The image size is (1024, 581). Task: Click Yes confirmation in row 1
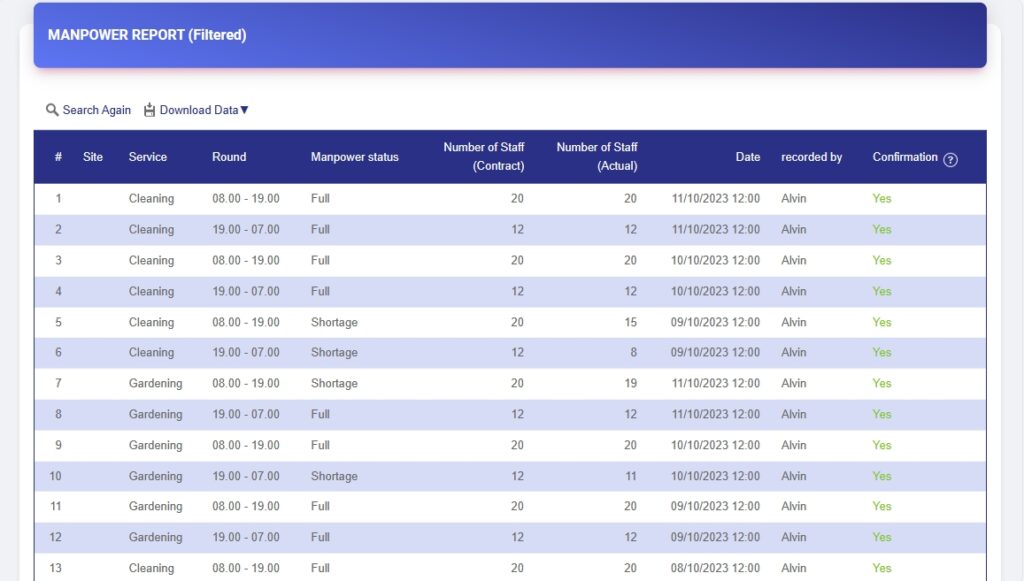click(x=882, y=198)
